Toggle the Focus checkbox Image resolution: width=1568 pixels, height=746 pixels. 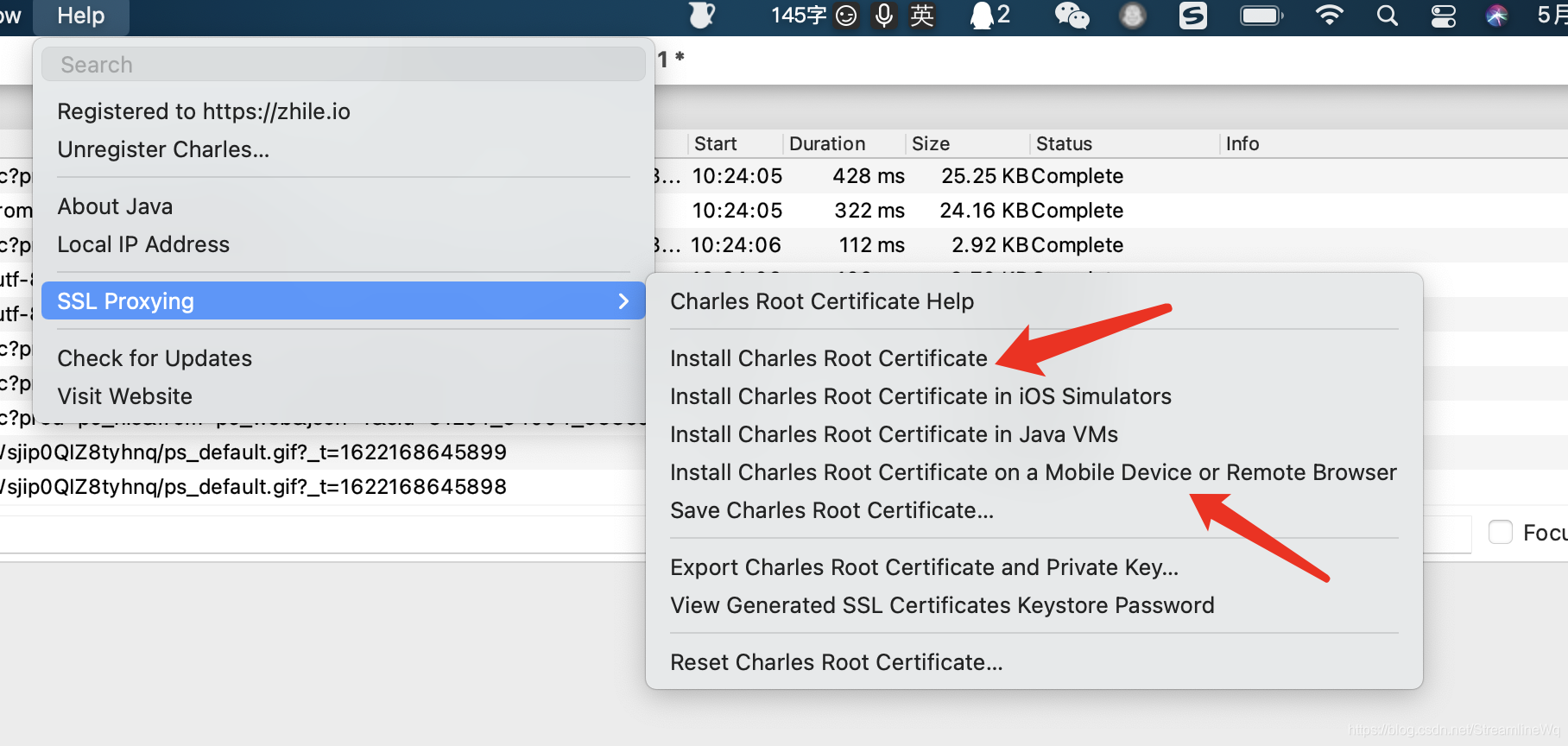[x=1501, y=532]
